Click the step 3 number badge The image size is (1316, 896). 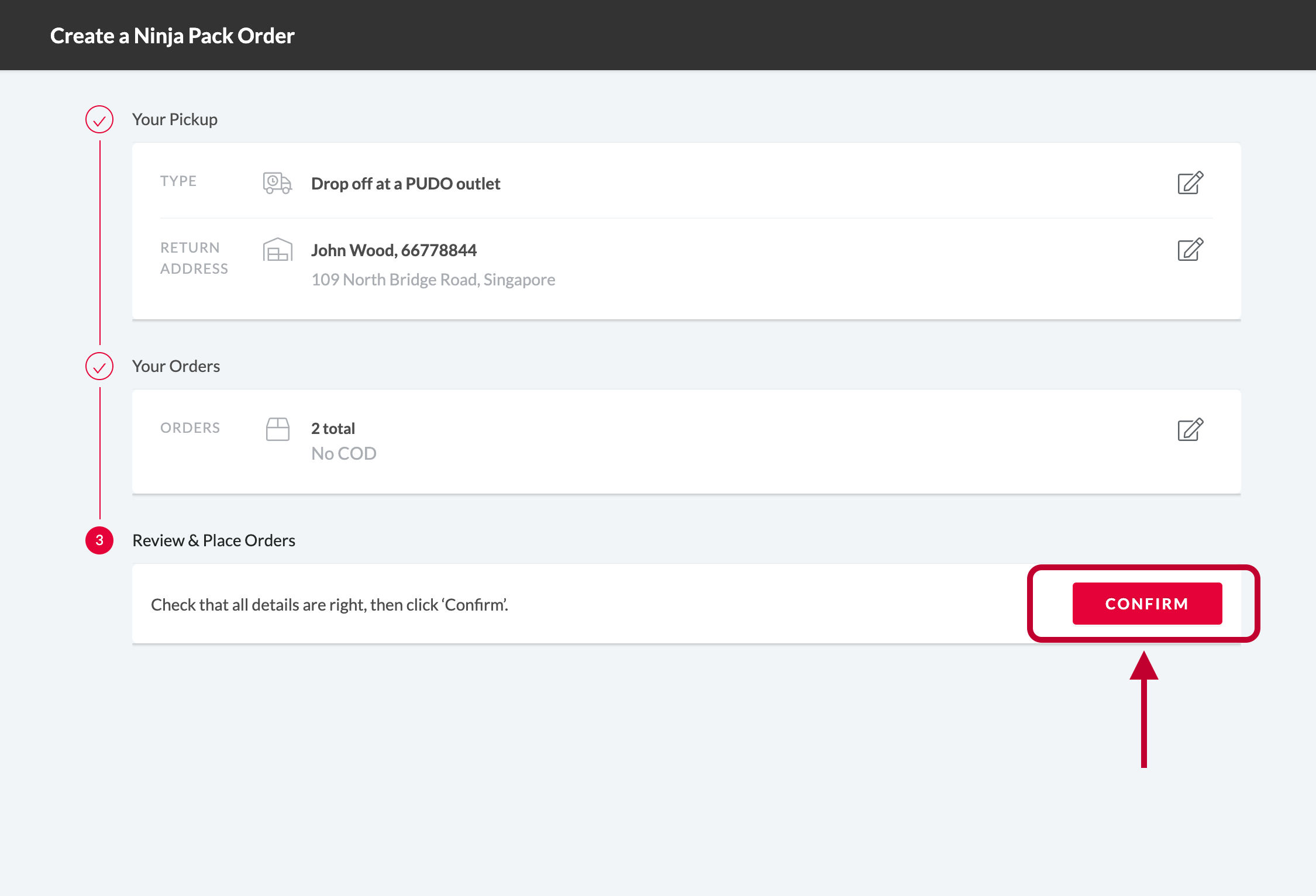pyautogui.click(x=99, y=540)
